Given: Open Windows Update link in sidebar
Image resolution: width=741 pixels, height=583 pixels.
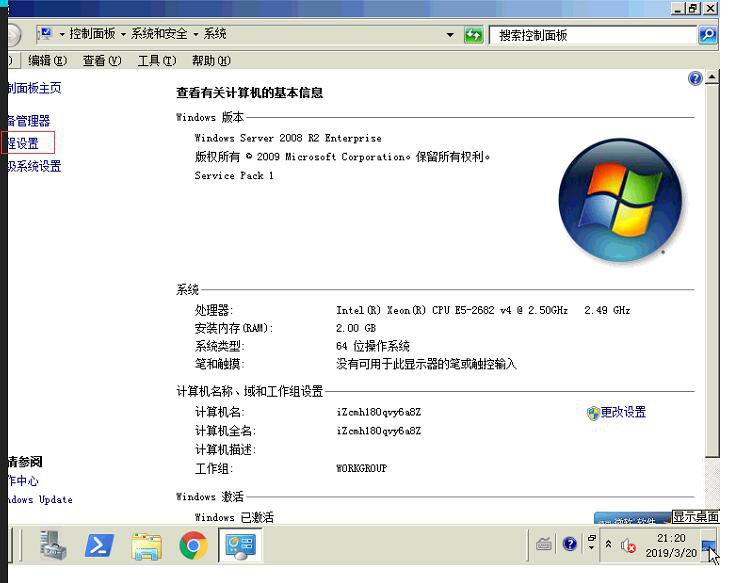Looking at the screenshot, I should [x=40, y=500].
